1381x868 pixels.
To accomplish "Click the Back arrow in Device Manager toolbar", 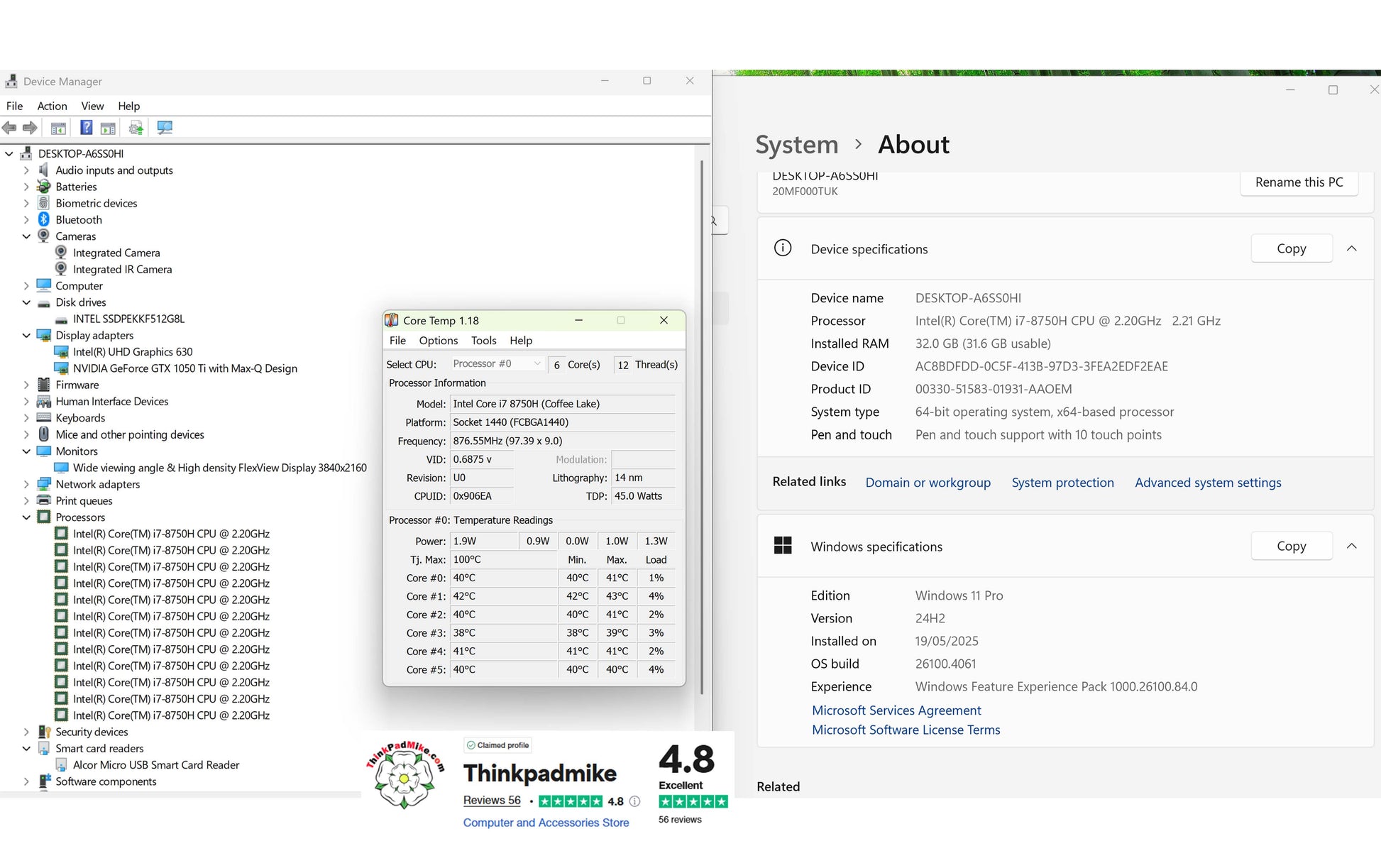I will point(9,128).
